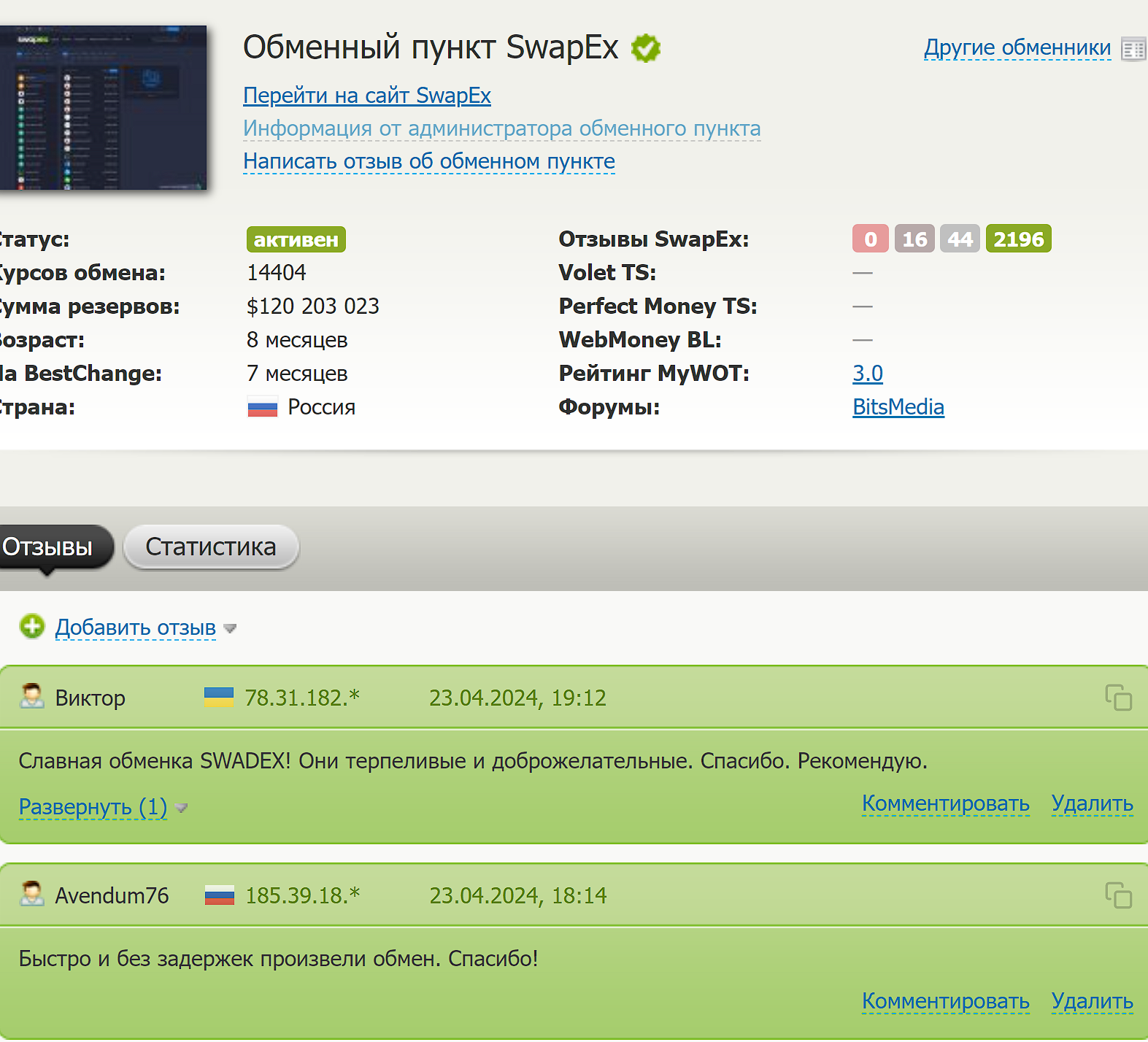Click the username Виктор
The image size is (1148, 1042).
click(90, 698)
